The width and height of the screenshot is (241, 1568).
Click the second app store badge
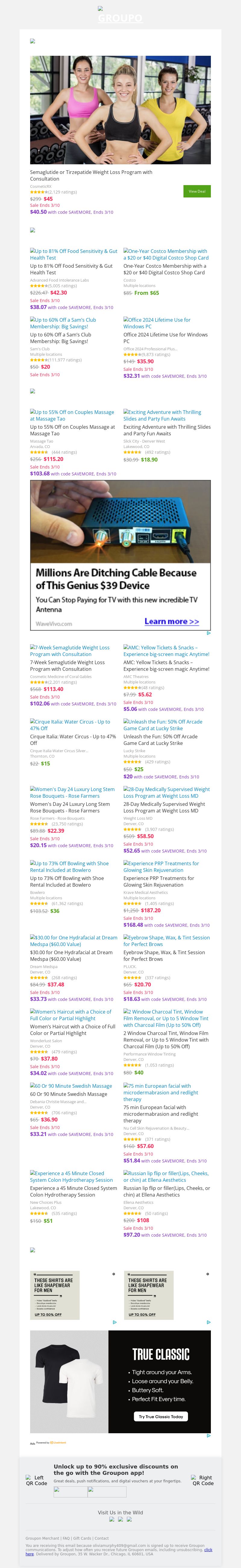pyautogui.click(x=107, y=1492)
